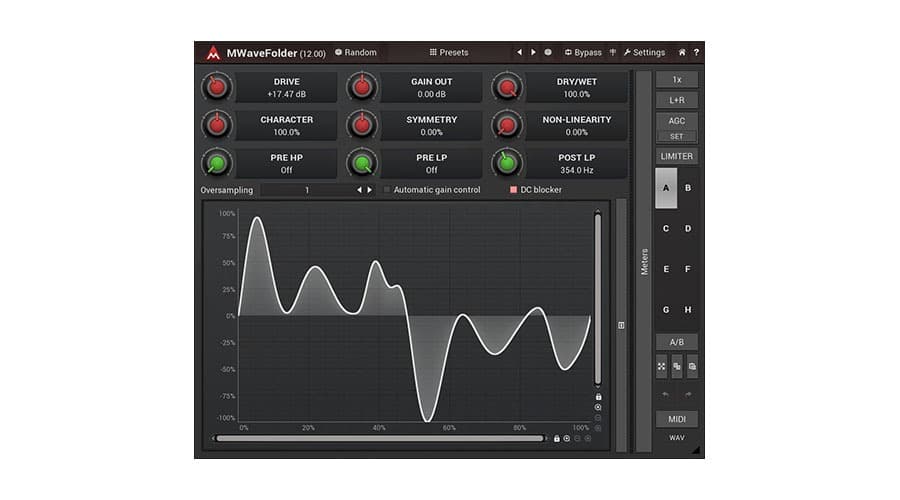
Task: Click the SYMMETRY 0.00% value field
Action: click(432, 125)
